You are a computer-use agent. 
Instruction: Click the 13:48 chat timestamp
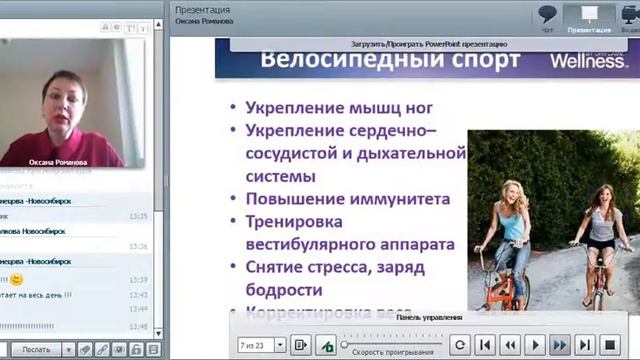(x=138, y=327)
